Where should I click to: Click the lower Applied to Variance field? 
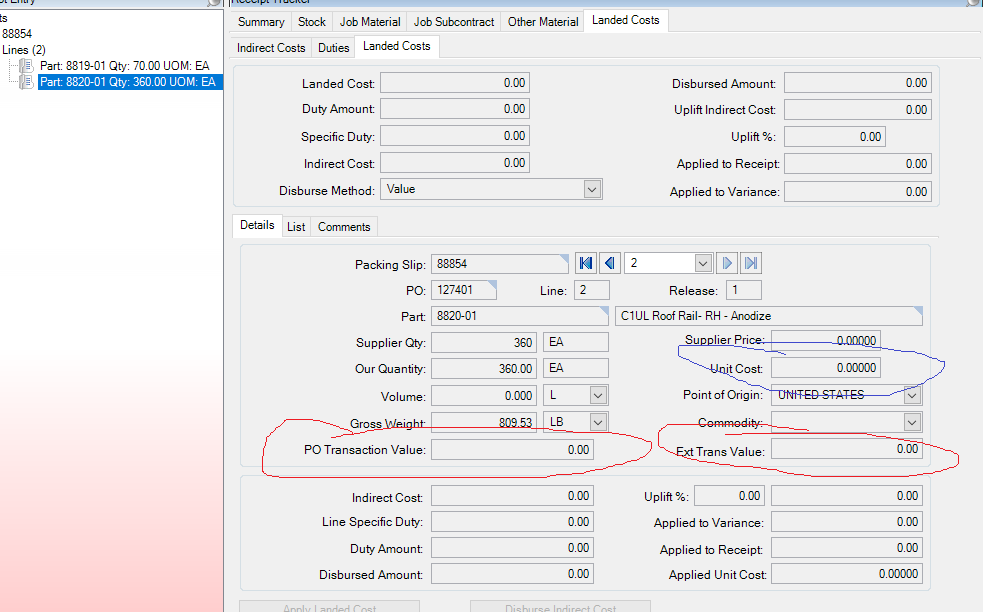[846, 522]
